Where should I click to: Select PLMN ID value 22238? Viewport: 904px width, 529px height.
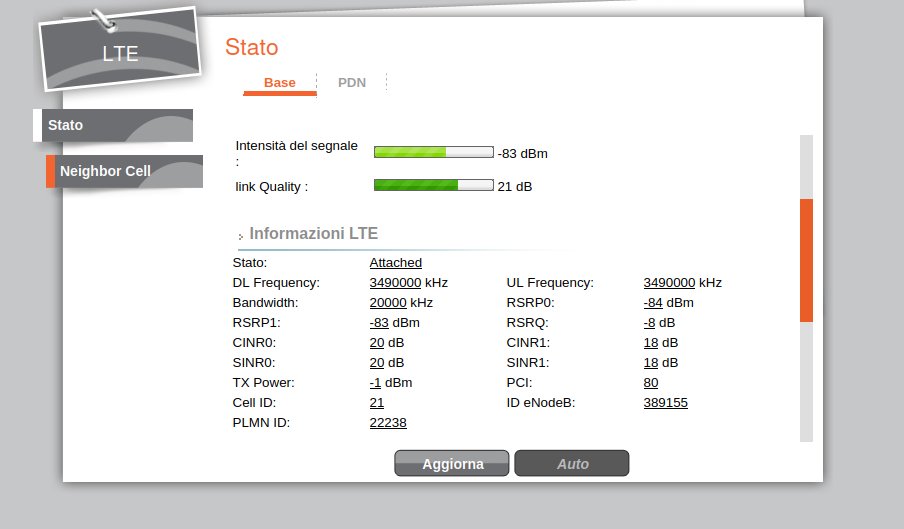(x=388, y=423)
